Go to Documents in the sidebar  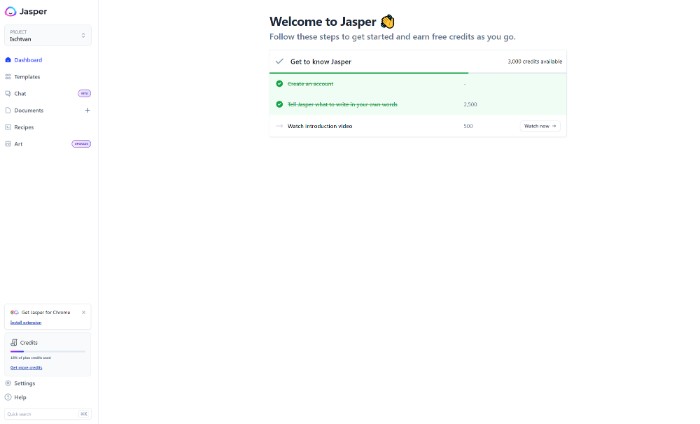[x=29, y=110]
